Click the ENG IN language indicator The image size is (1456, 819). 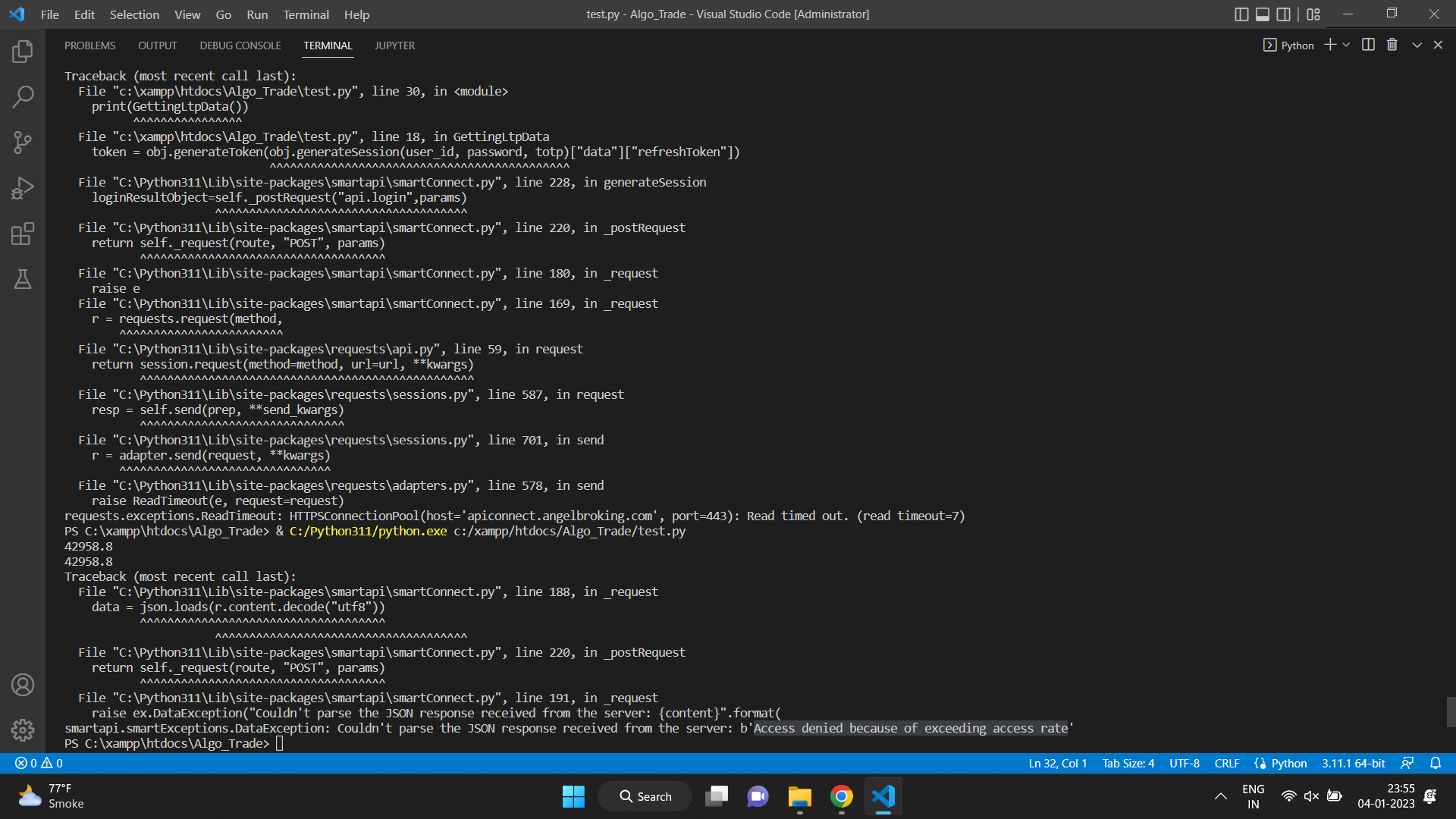[1253, 796]
